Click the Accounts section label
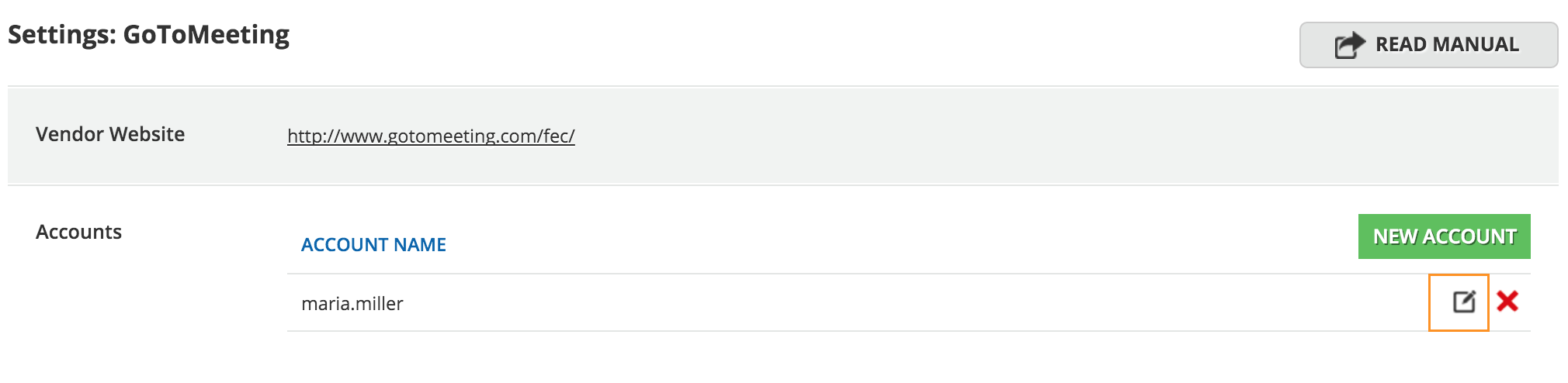 click(x=78, y=233)
